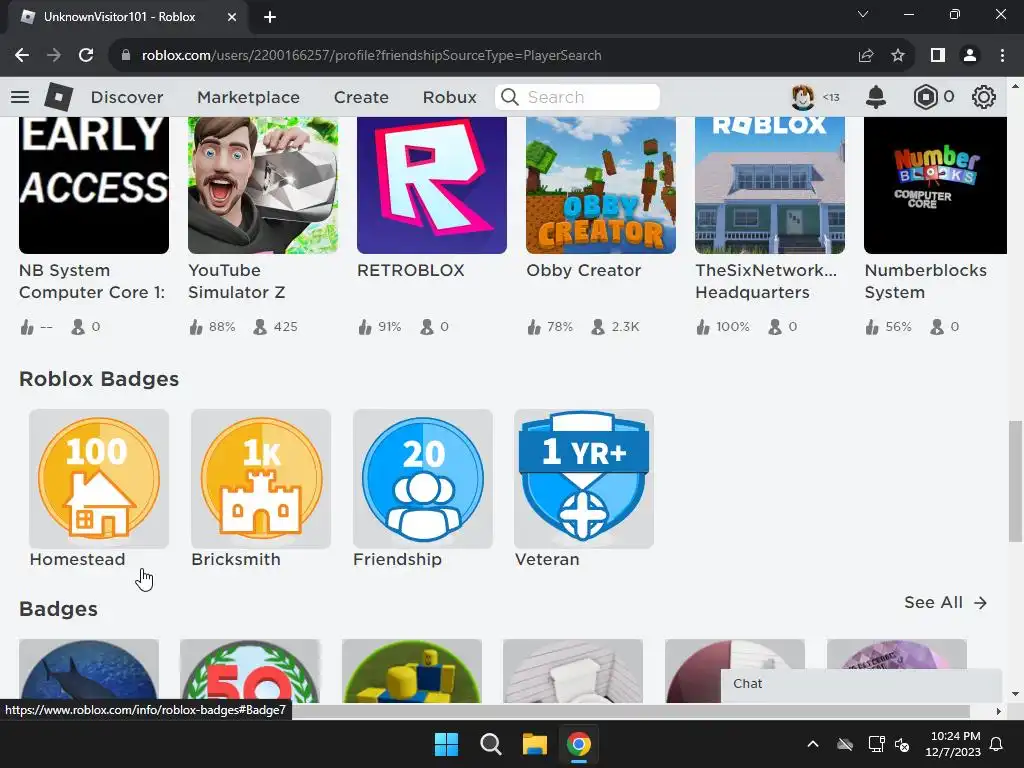Click See All badges link
The height and width of the screenshot is (768, 1024).
(x=945, y=603)
